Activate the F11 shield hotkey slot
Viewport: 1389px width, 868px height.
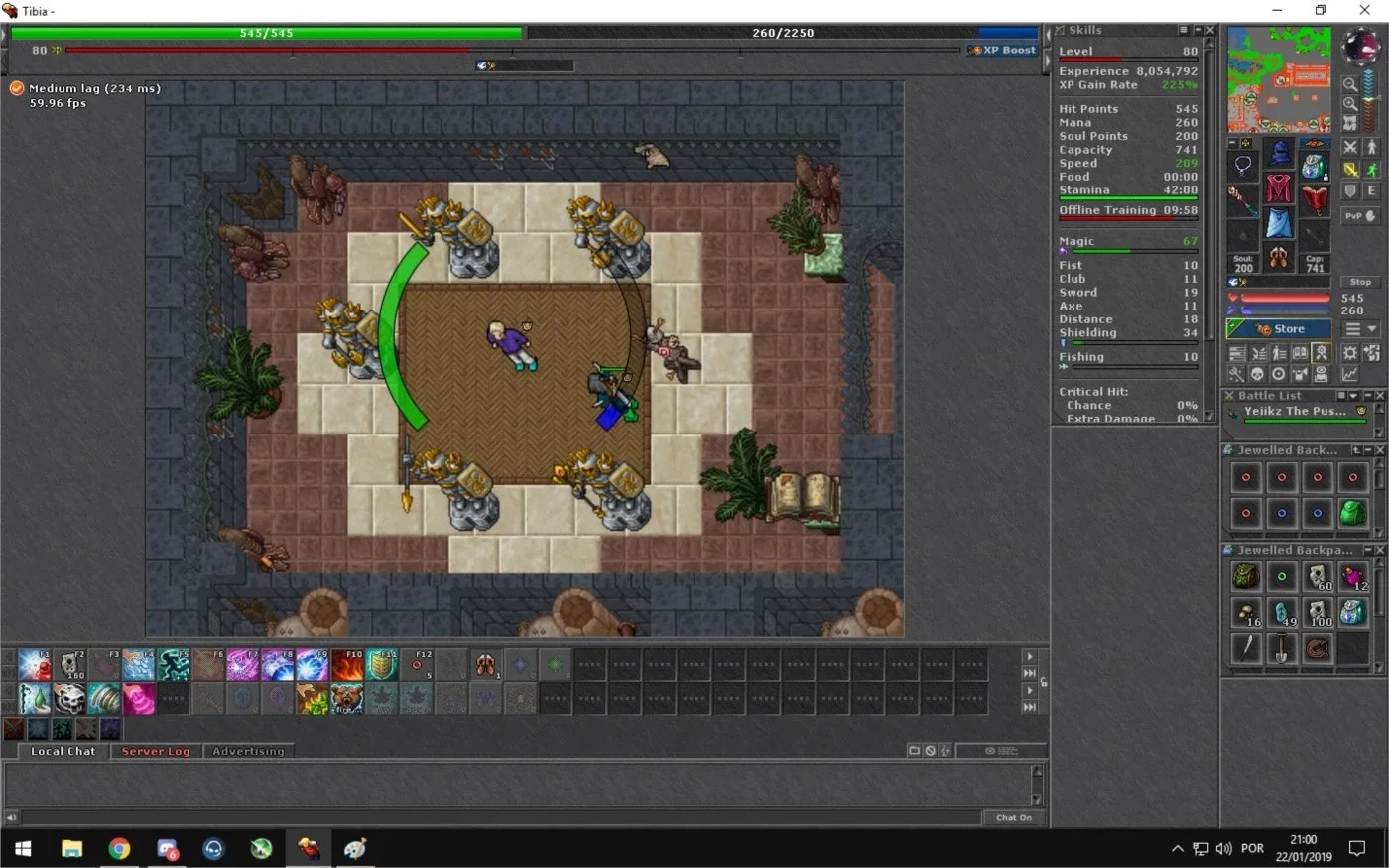pos(382,665)
